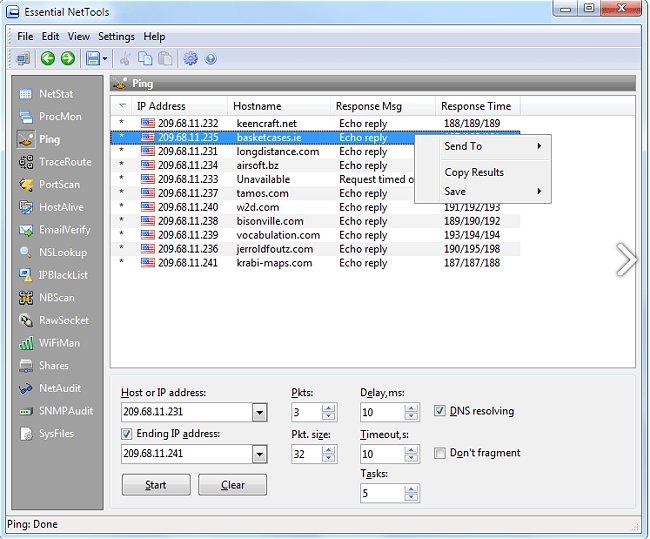Open the WiFiMan tool

(49, 343)
